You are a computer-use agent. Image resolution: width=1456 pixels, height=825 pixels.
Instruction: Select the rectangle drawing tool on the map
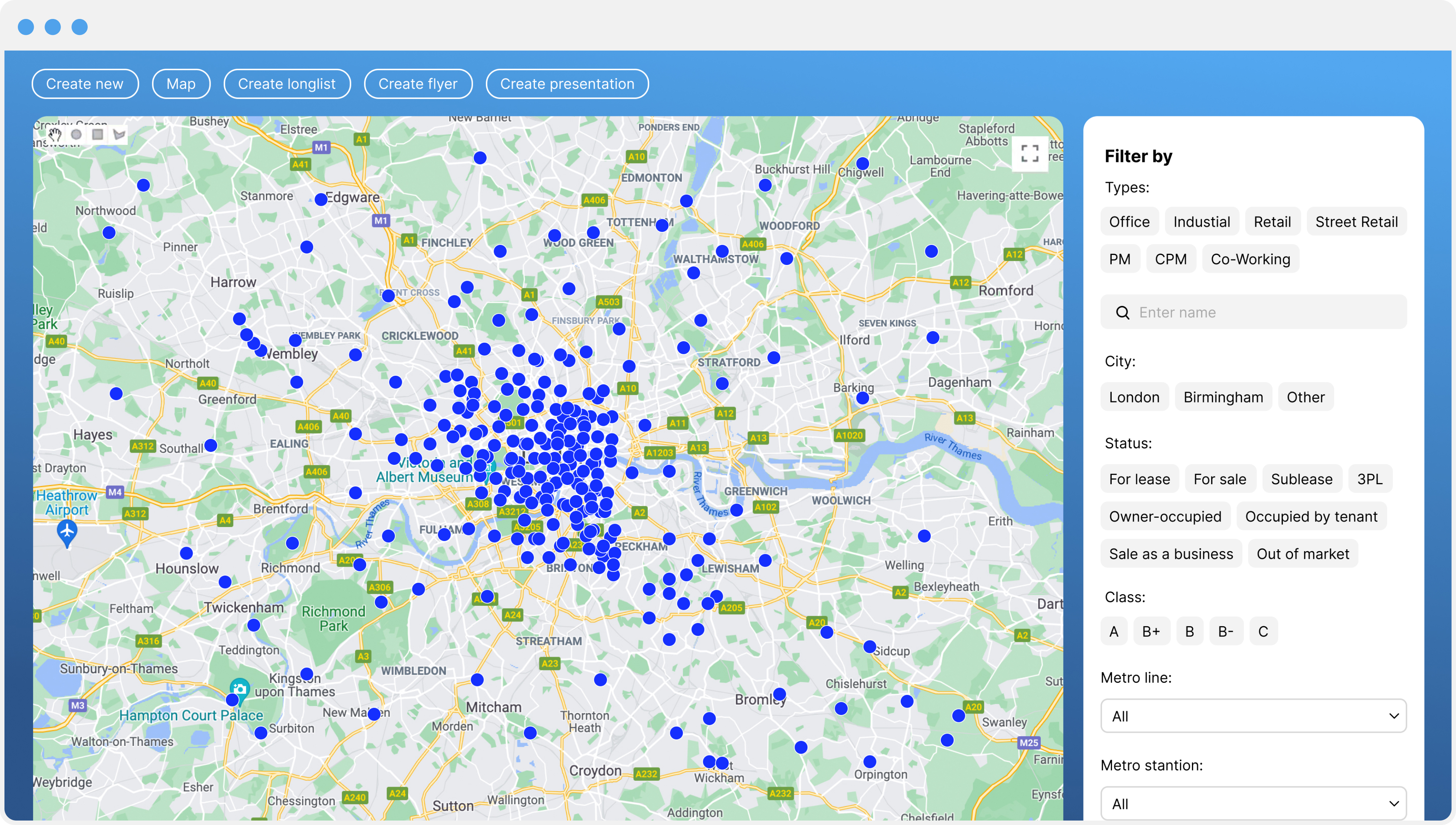tap(97, 134)
